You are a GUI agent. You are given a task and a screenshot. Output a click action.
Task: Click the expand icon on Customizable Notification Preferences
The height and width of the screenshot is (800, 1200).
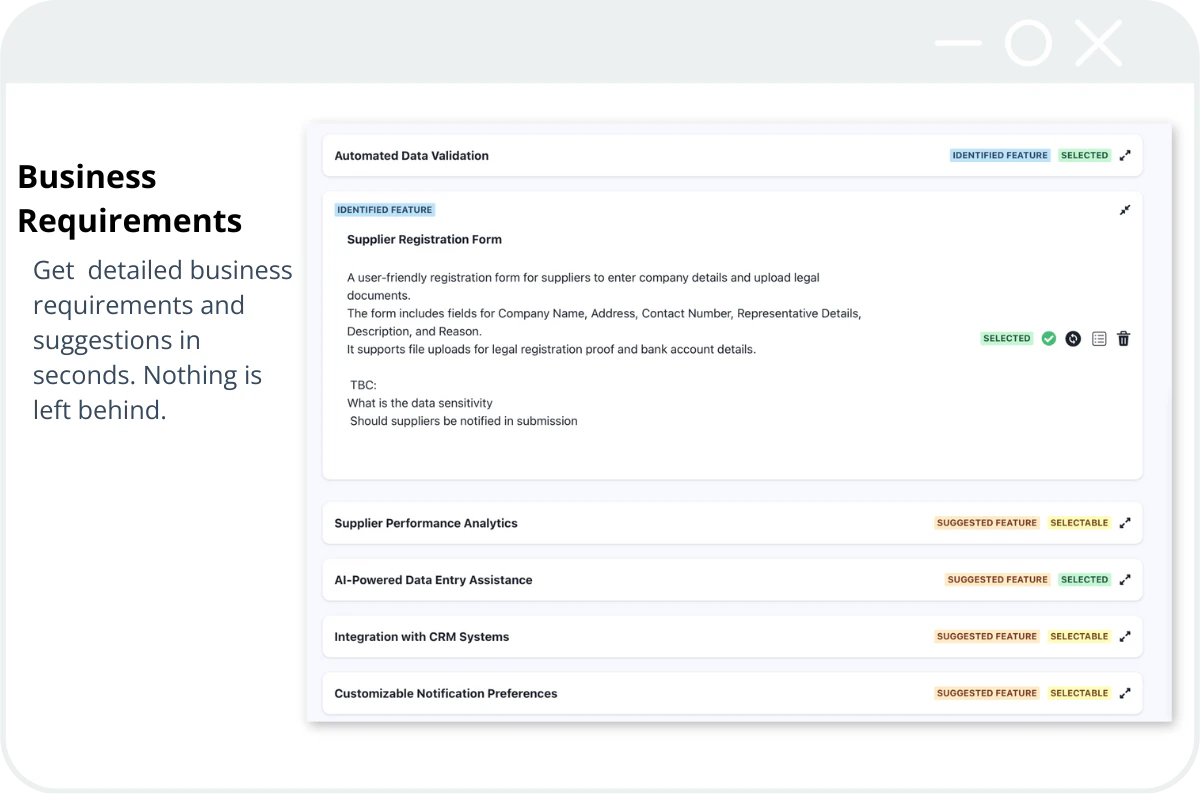click(x=1125, y=693)
